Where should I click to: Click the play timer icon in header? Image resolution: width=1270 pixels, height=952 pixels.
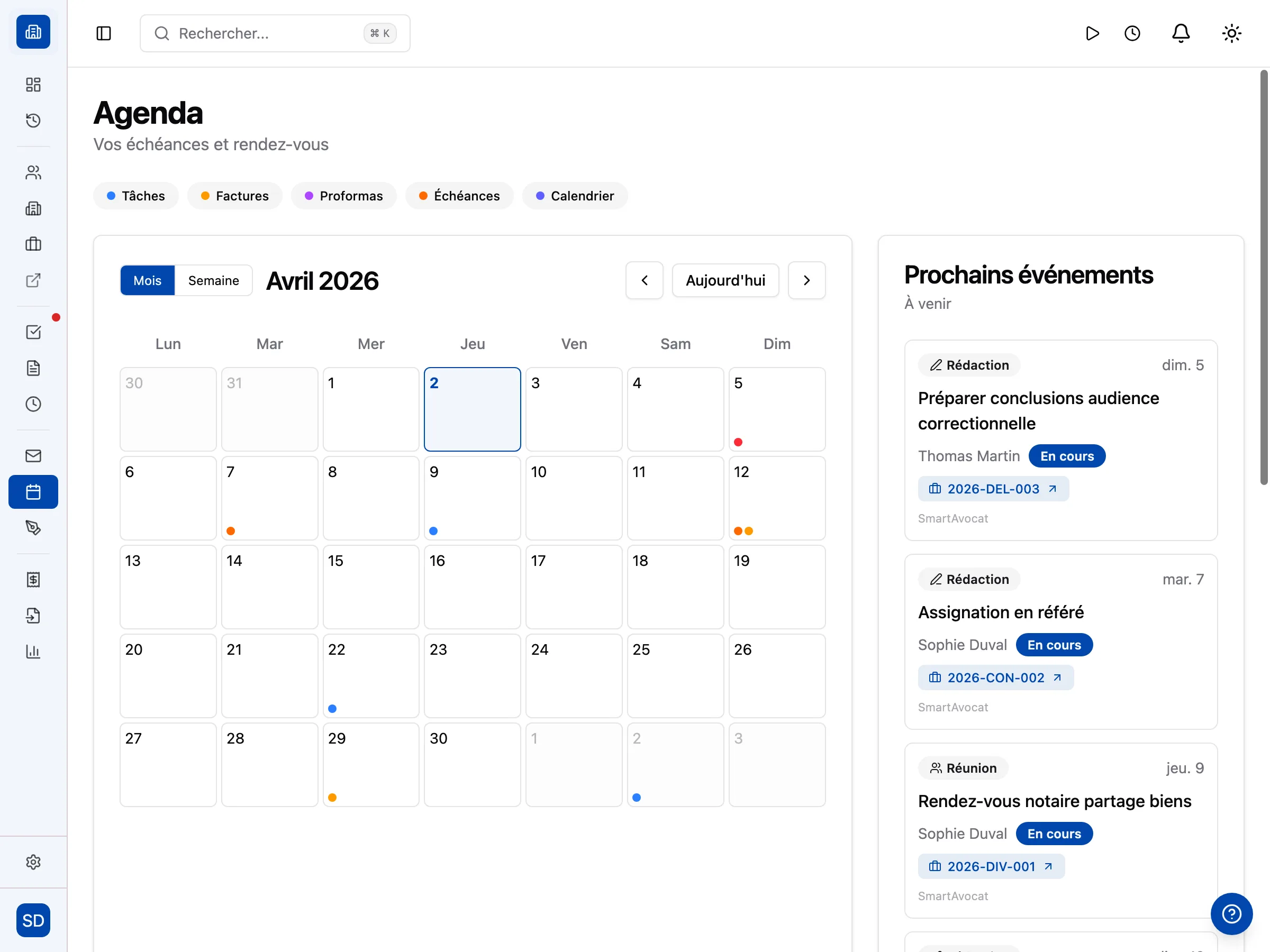[x=1092, y=33]
